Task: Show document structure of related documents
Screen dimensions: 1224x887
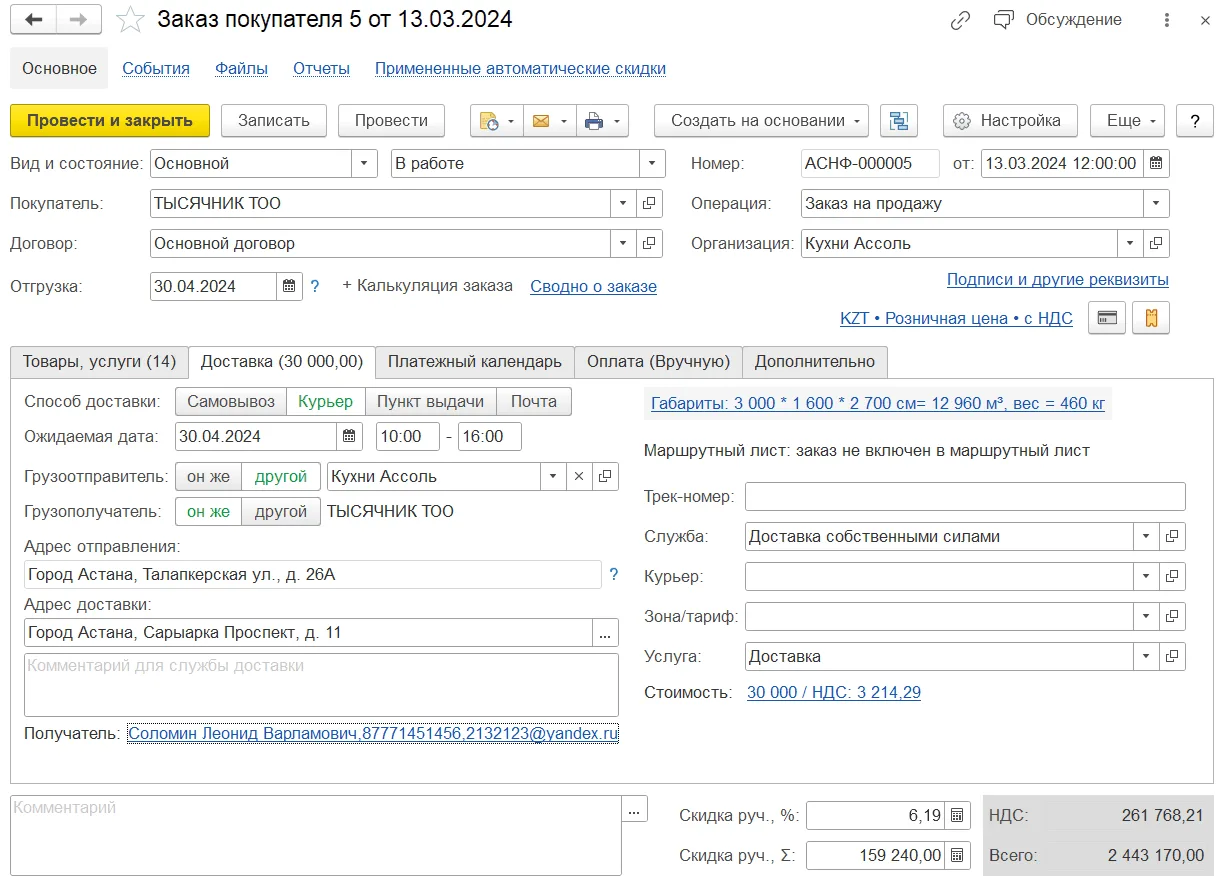Action: point(899,121)
